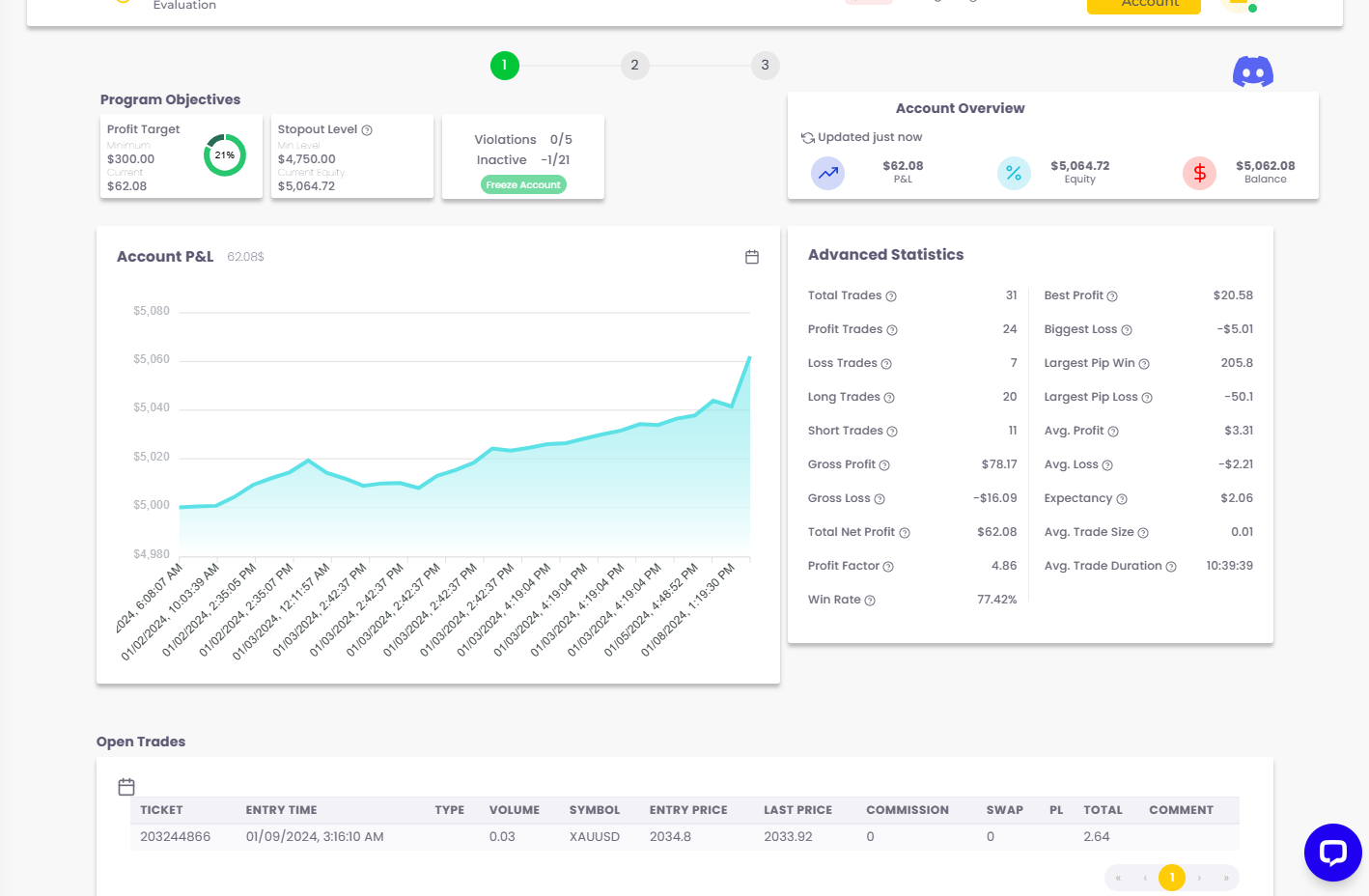Go to next page in Open Trades

tap(1199, 878)
